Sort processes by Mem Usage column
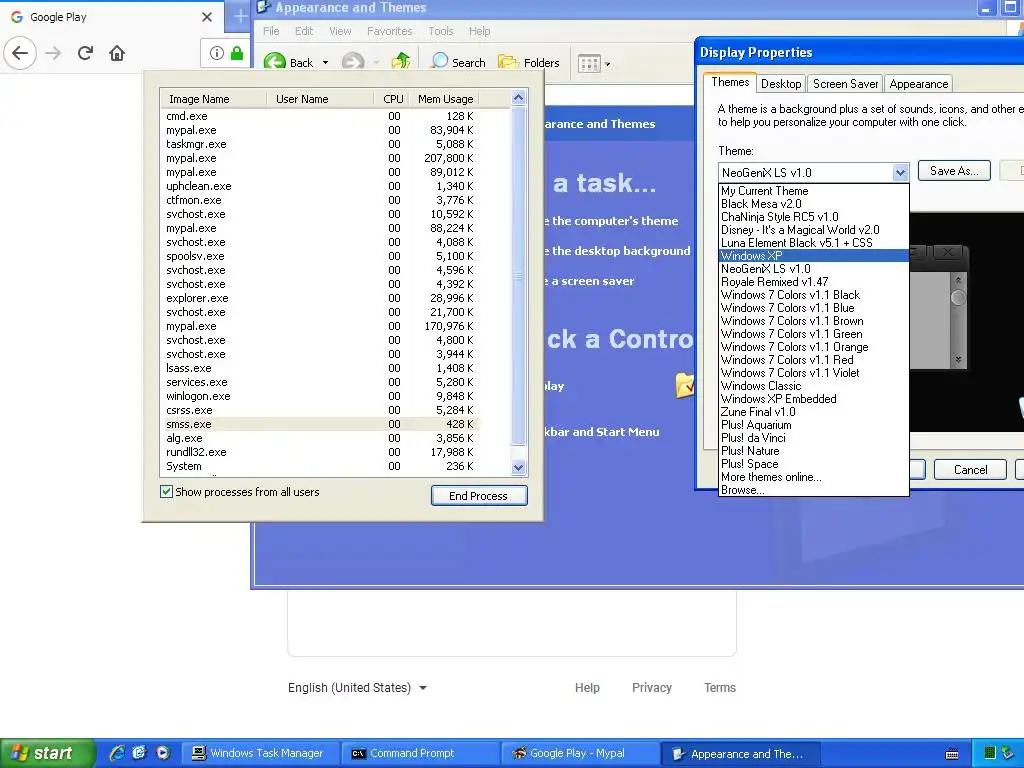 (445, 99)
